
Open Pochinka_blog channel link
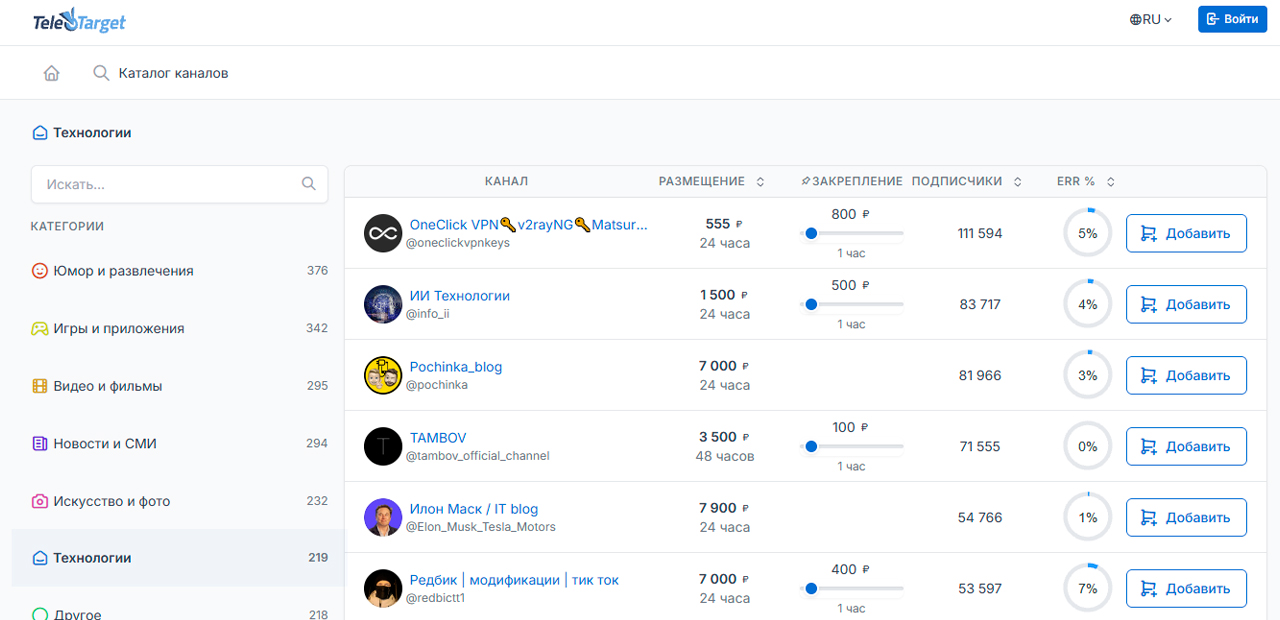point(456,367)
